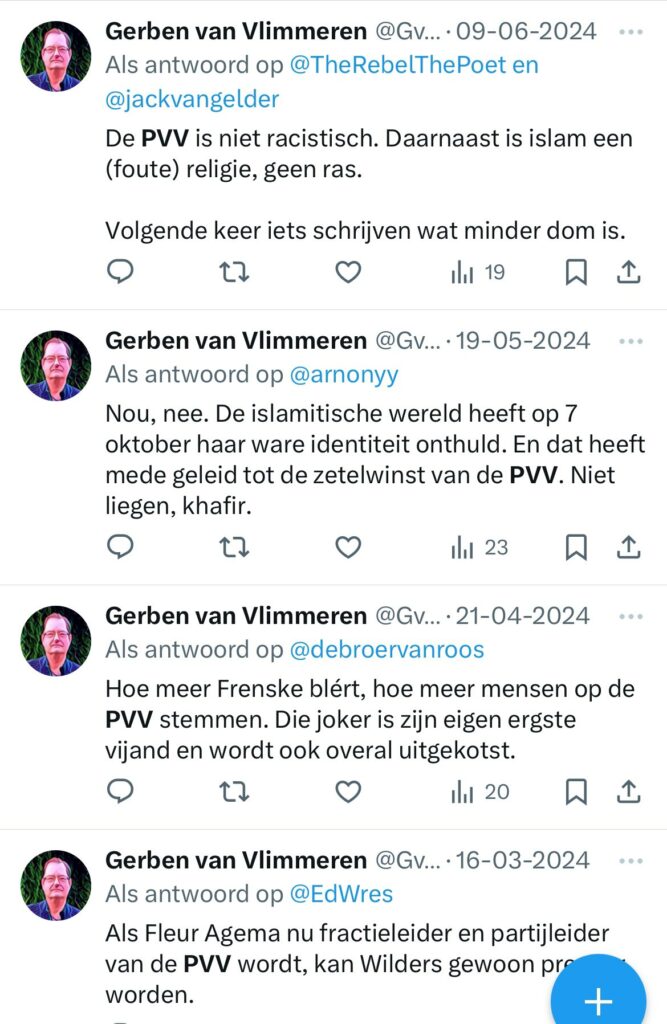
Task: Open the @debroervanroos mention link
Action: pyautogui.click(x=387, y=650)
